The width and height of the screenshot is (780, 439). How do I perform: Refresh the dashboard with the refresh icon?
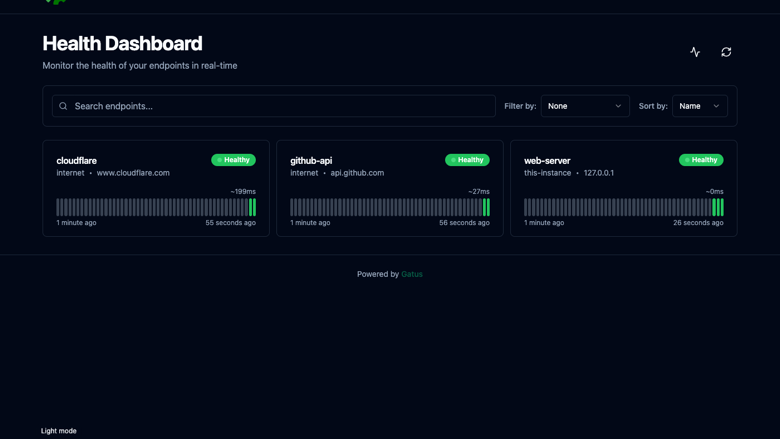pos(726,52)
